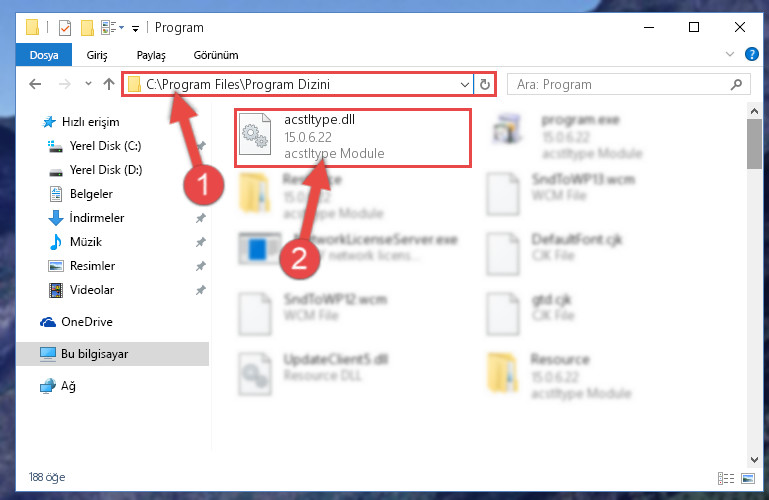
Task: Unpin İndirmeler from quick access
Action: (201, 218)
